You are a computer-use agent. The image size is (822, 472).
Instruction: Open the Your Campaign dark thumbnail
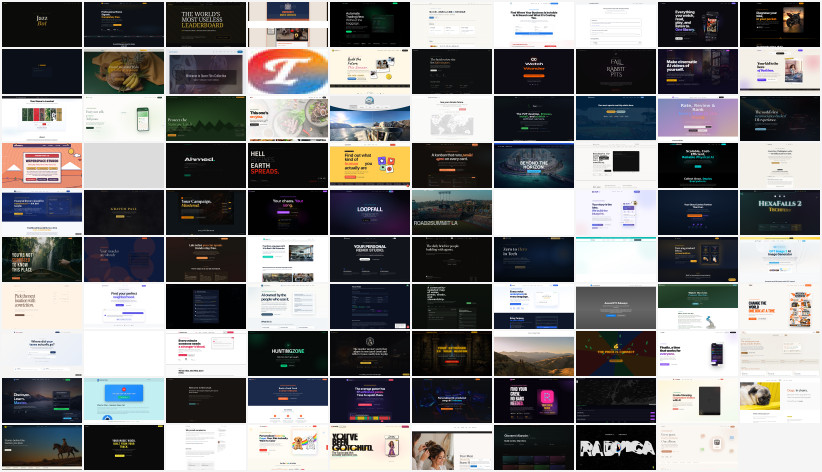[x=206, y=213]
